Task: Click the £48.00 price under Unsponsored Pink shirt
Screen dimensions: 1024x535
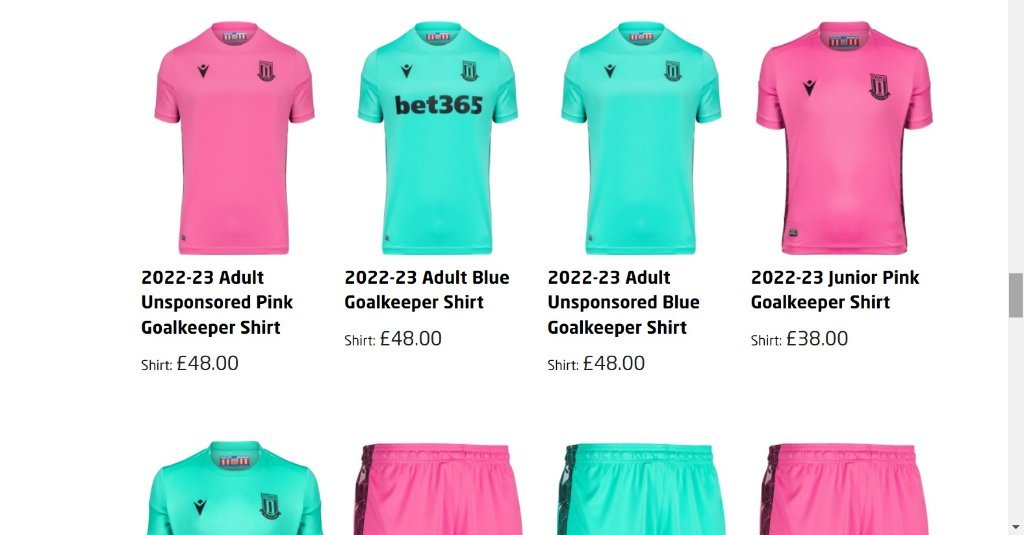Action: pos(208,363)
